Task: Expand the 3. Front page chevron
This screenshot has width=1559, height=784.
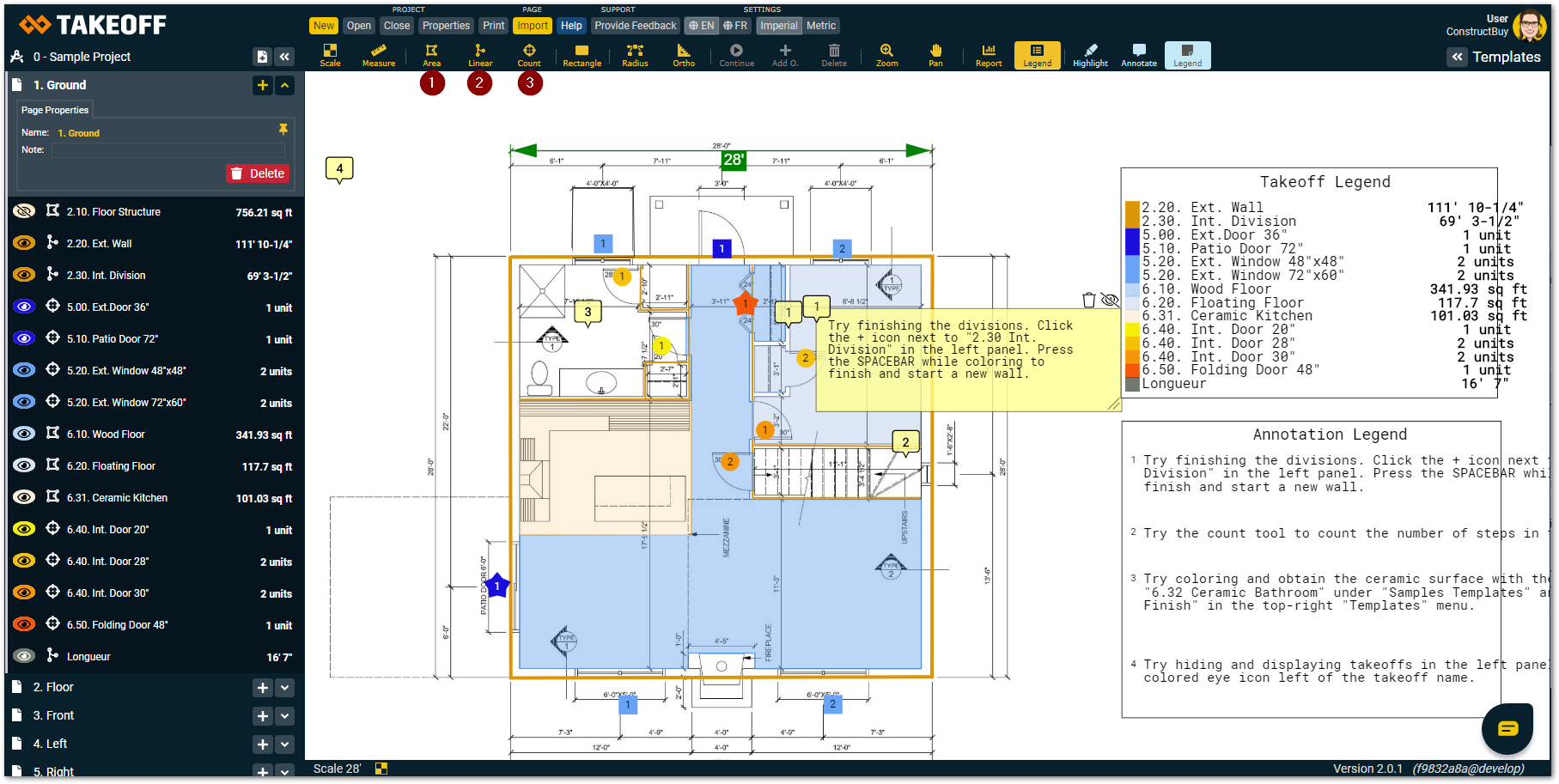Action: pyautogui.click(x=285, y=716)
